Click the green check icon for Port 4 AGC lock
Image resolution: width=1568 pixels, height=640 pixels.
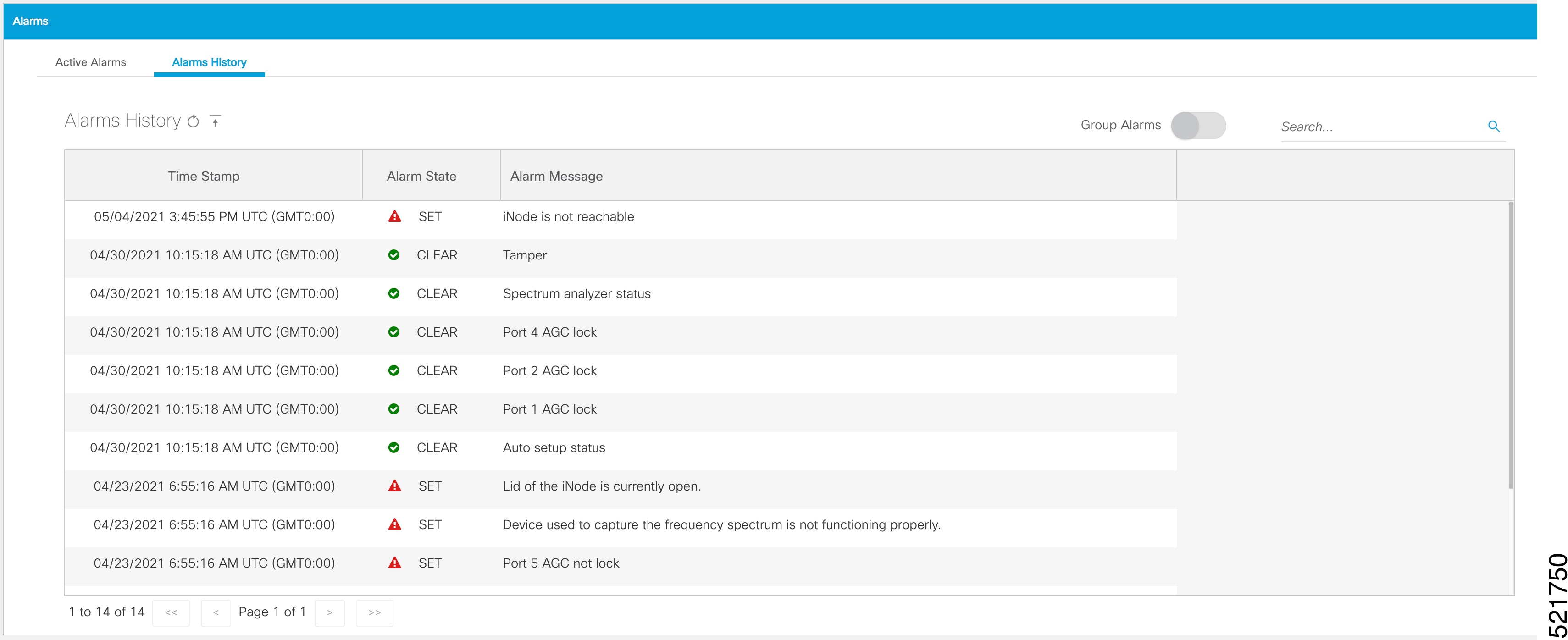coord(394,332)
